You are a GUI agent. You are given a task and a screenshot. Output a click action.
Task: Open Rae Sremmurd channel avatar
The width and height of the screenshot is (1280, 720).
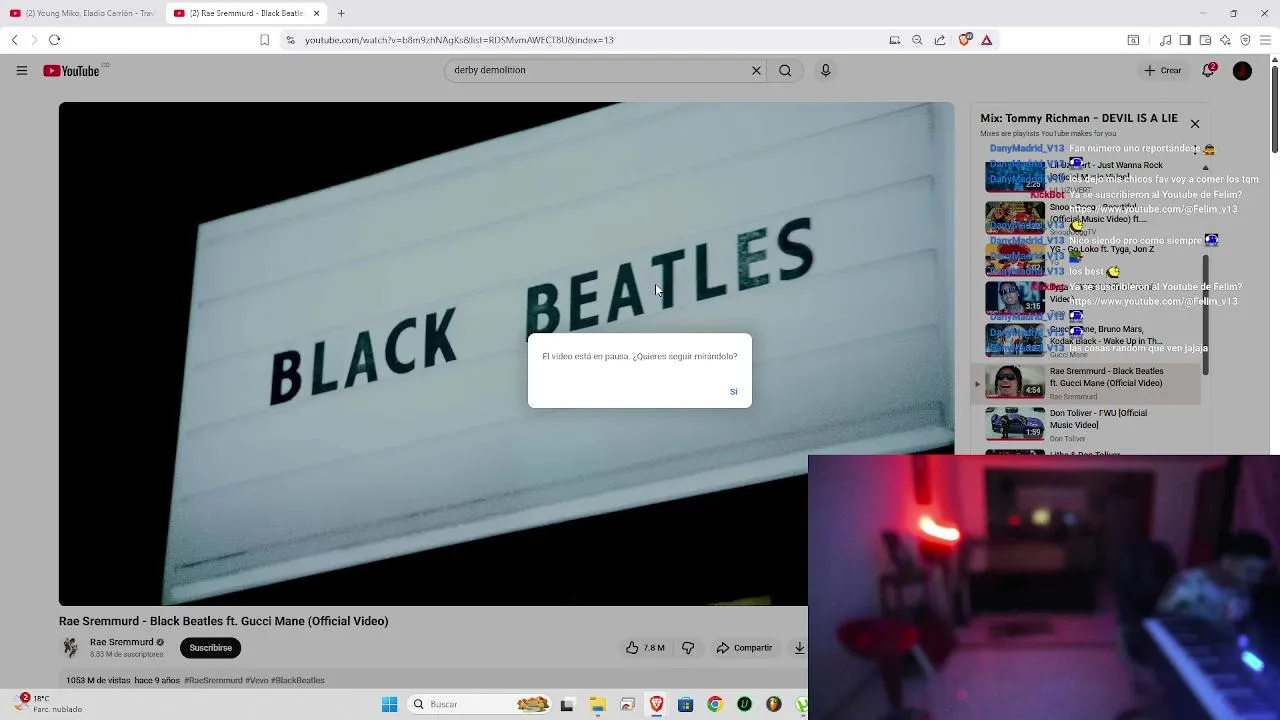pos(70,647)
